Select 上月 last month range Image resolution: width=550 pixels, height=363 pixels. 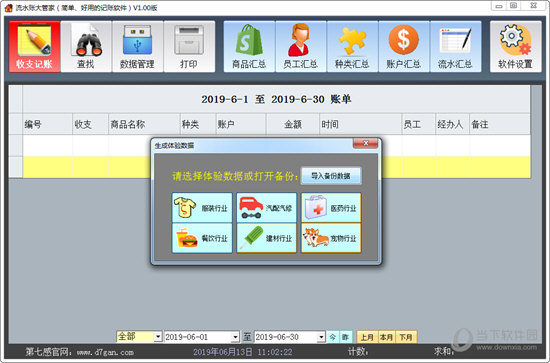click(x=367, y=337)
